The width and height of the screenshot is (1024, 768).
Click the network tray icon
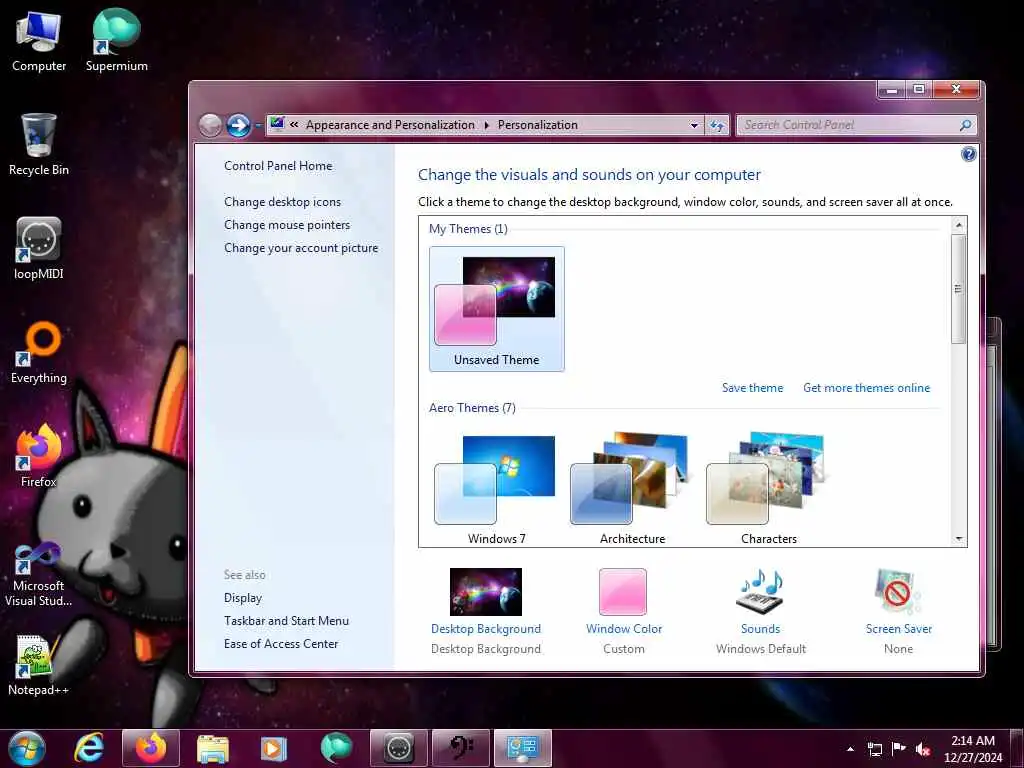click(x=874, y=749)
